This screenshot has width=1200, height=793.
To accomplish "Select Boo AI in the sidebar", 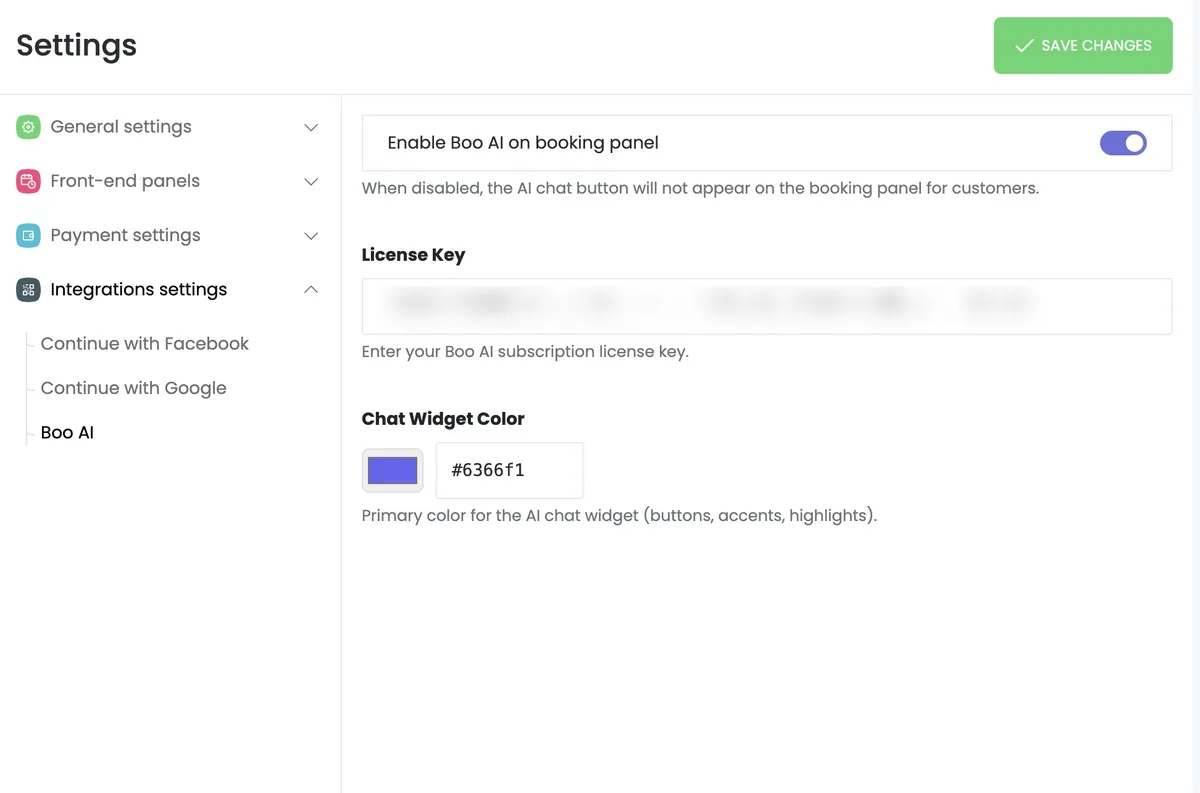I will [x=67, y=433].
